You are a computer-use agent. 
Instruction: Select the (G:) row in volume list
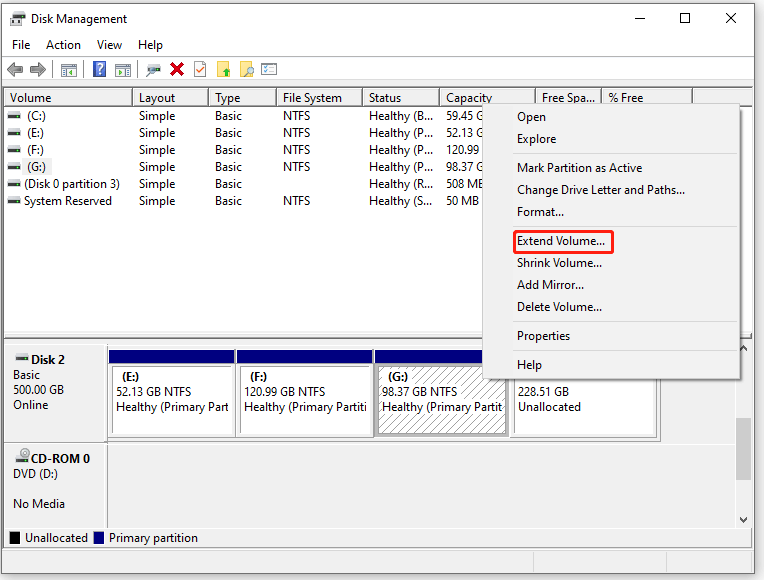244,167
